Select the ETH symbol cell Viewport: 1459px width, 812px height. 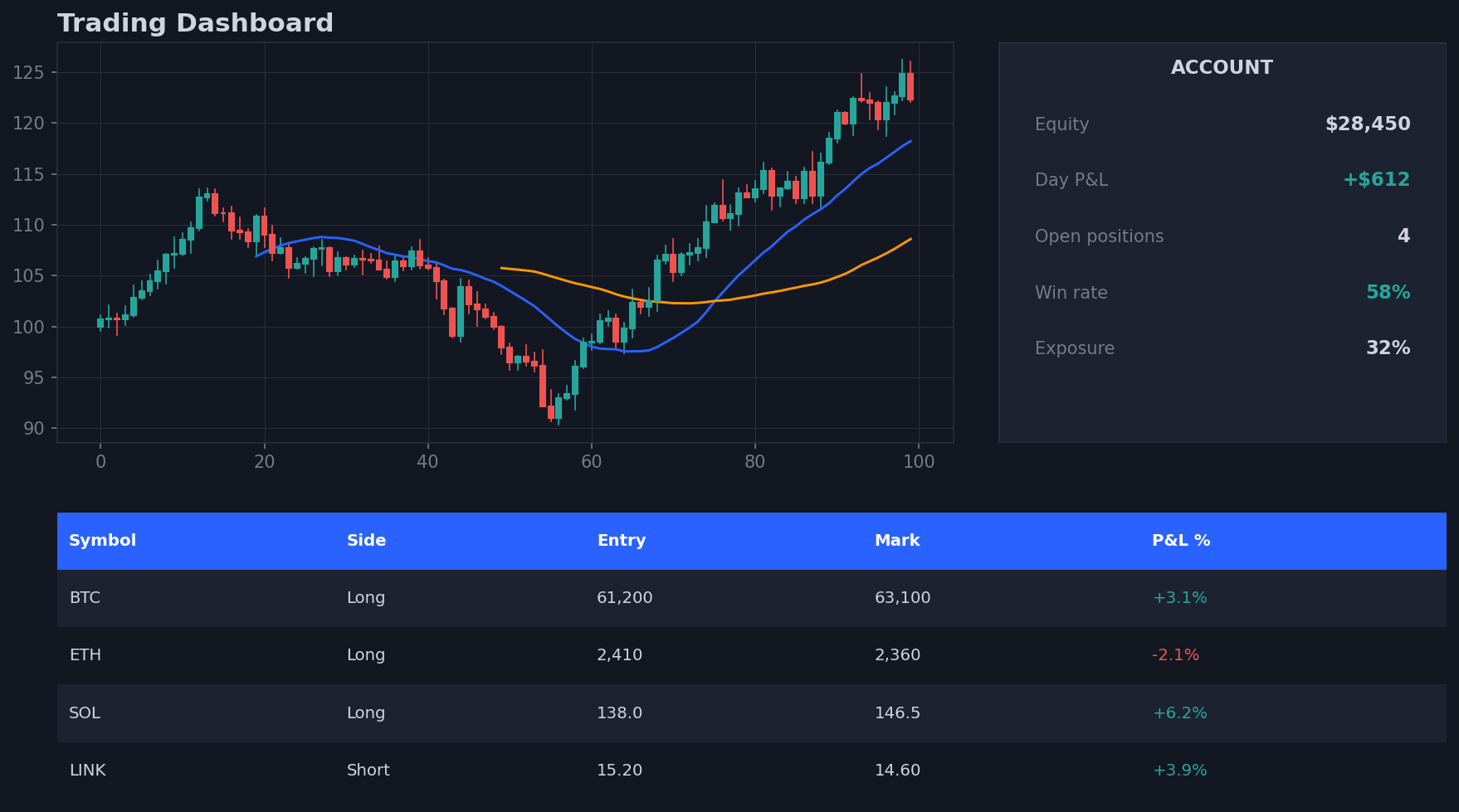(x=85, y=655)
